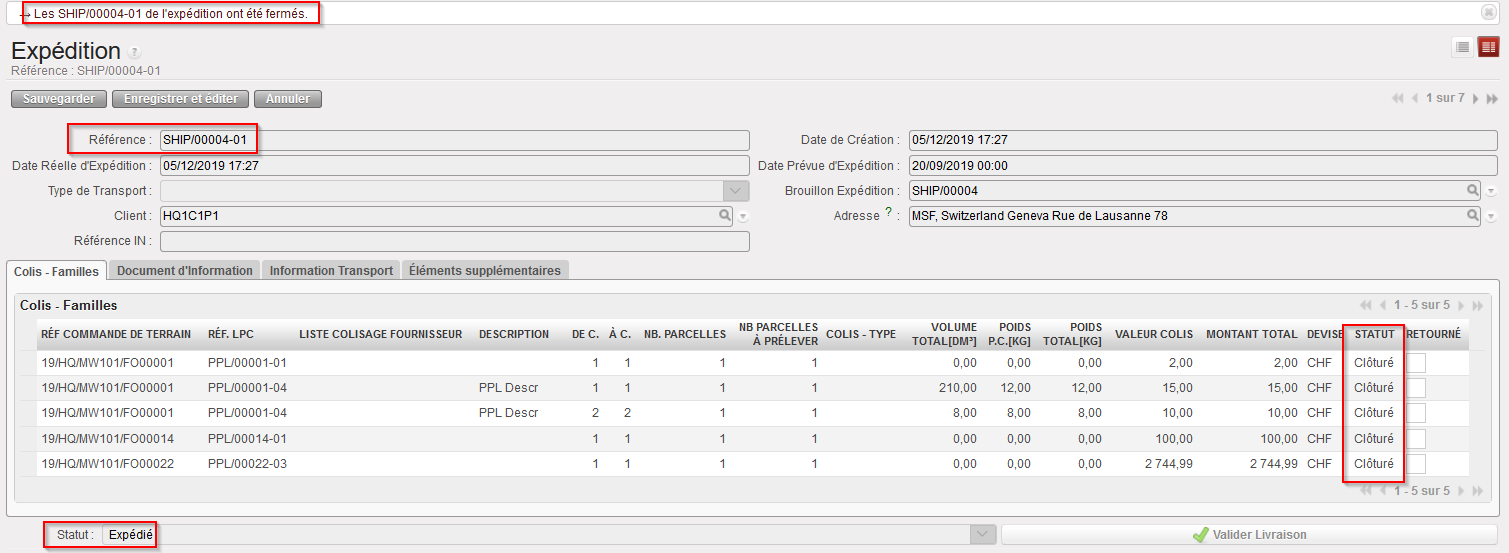Switch to list view icon
Image resolution: width=1509 pixels, height=553 pixels.
(1462, 47)
